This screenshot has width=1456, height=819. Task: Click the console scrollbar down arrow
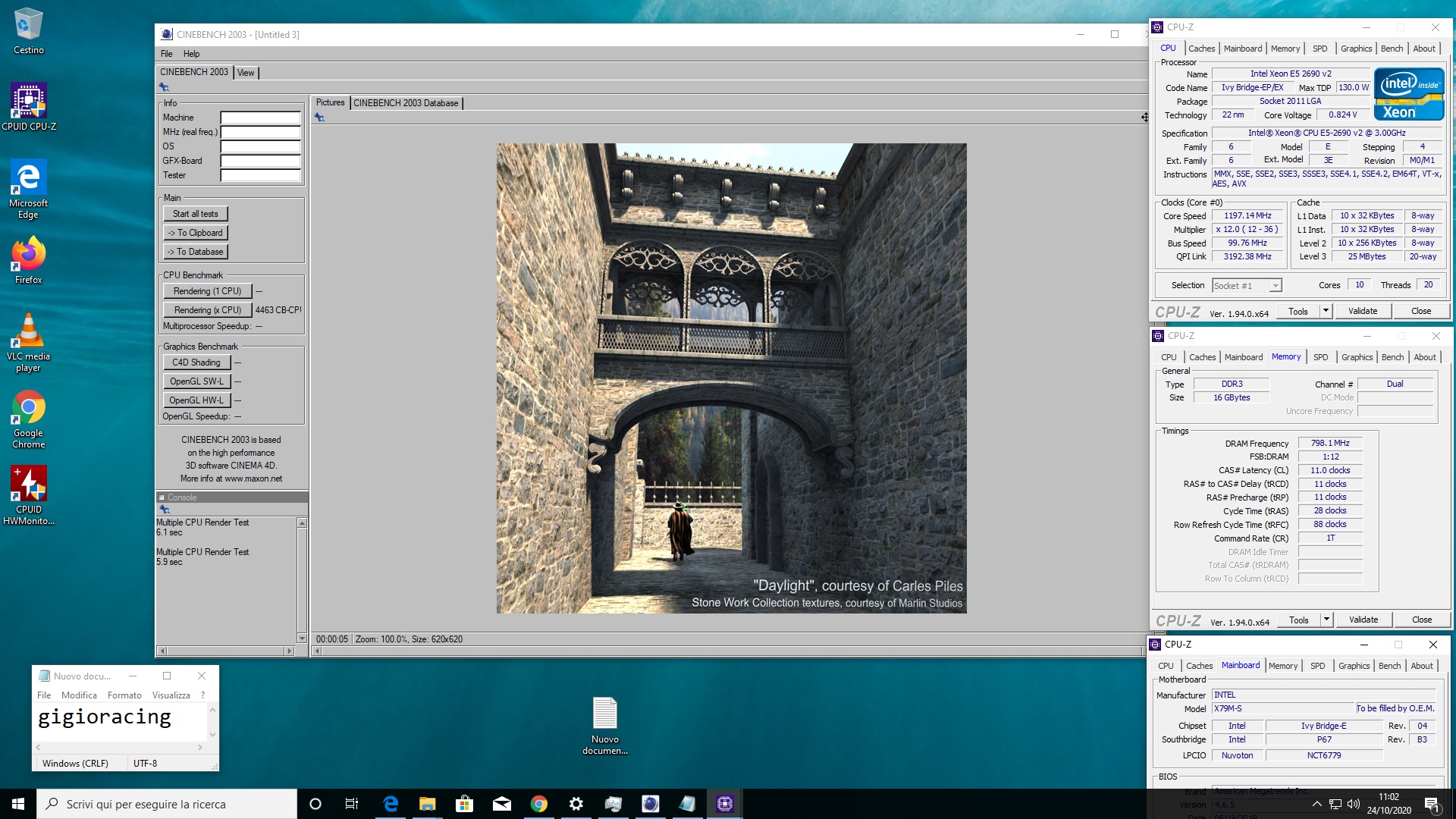tap(302, 639)
